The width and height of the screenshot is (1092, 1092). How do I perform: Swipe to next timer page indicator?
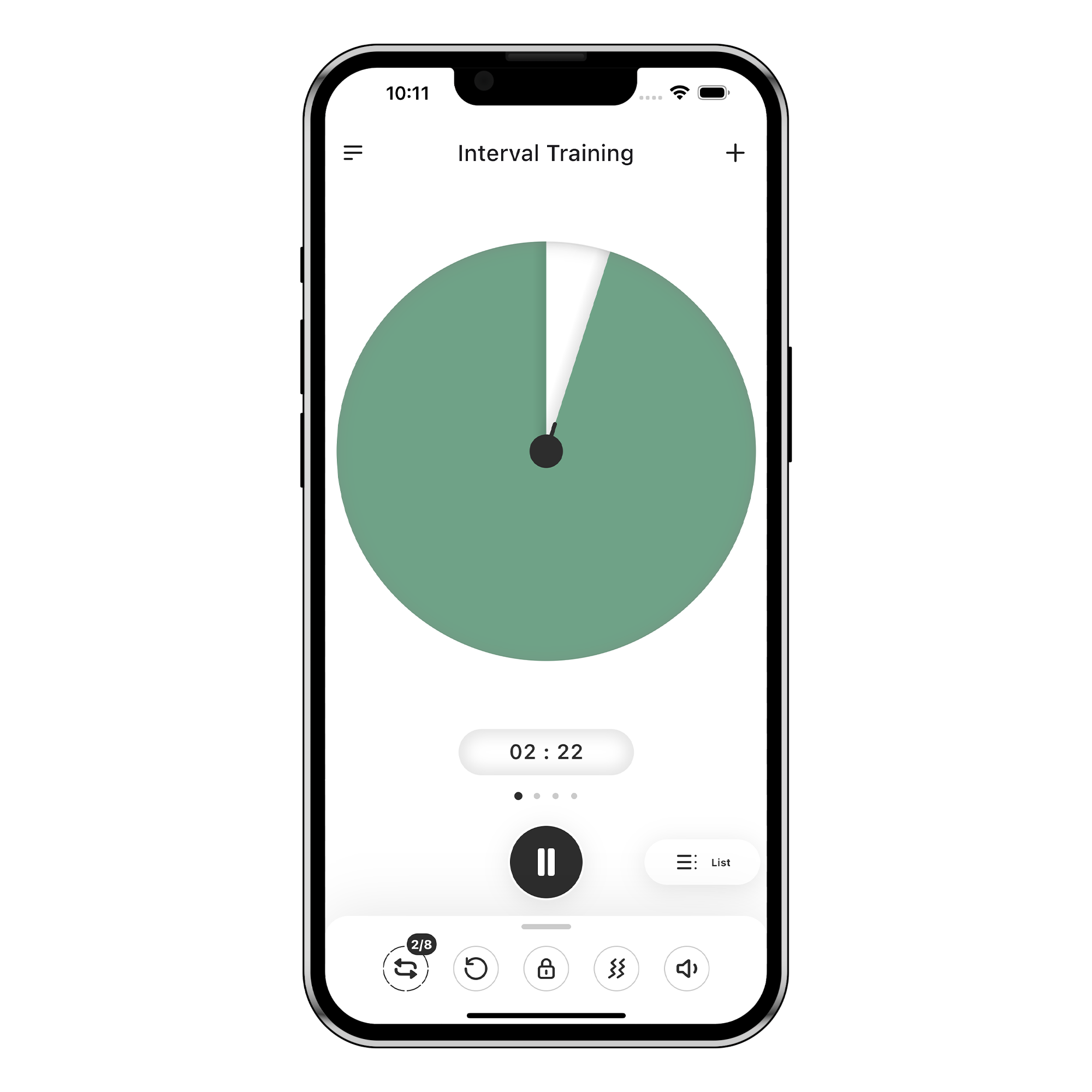(545, 795)
